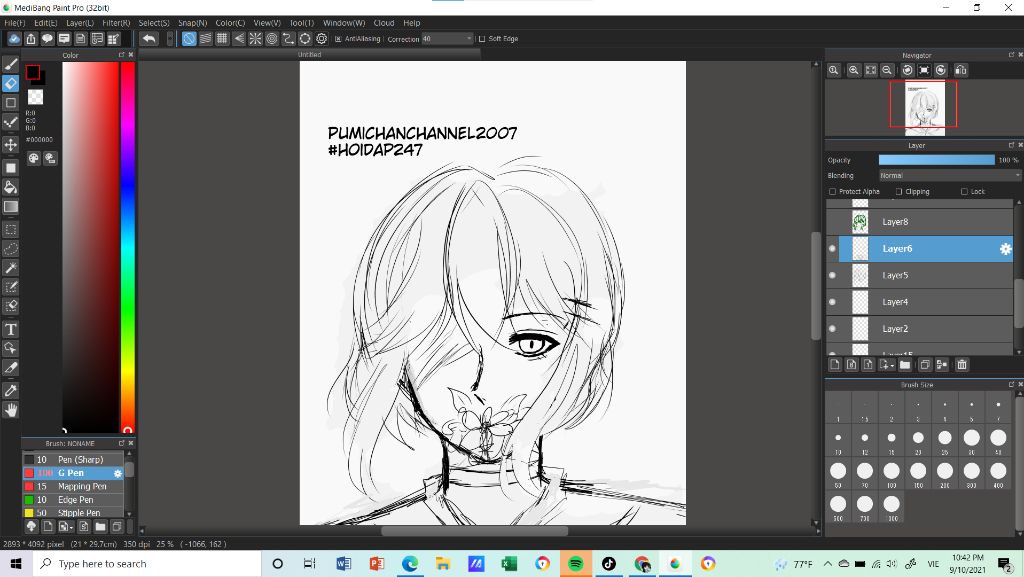The width and height of the screenshot is (1024, 577).
Task: Open G Pen brush settings gear
Action: 118,473
